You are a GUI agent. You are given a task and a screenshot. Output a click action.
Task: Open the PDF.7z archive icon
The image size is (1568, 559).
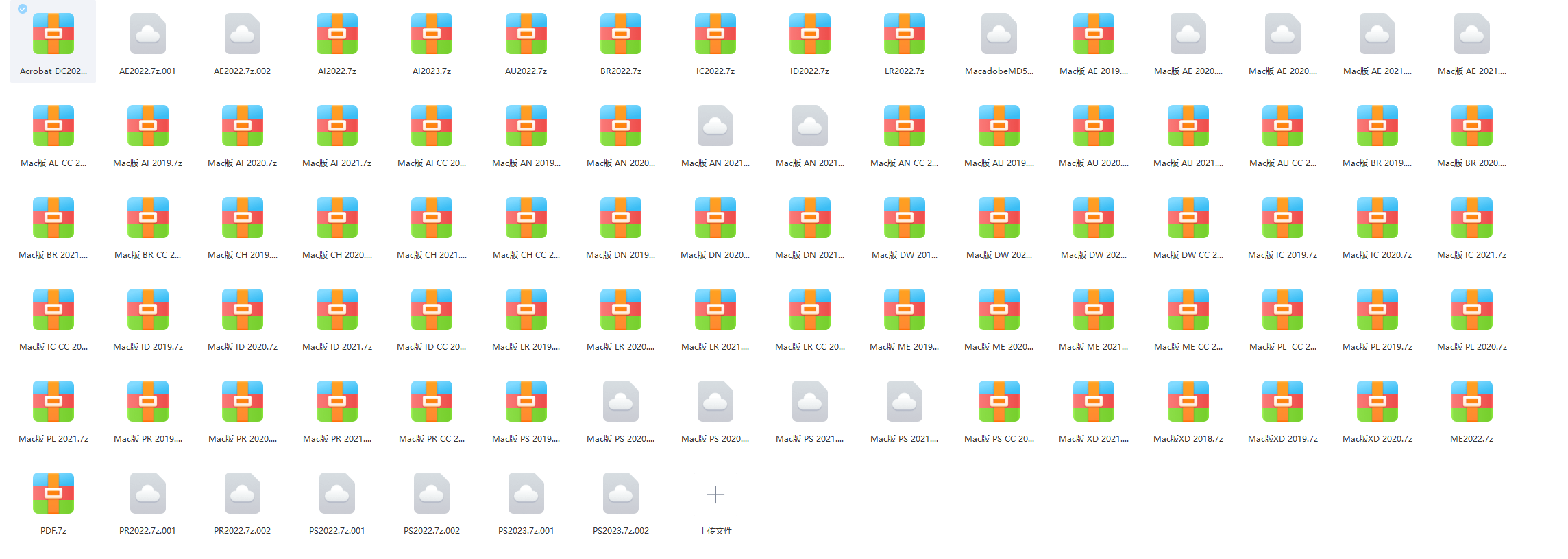(x=53, y=493)
